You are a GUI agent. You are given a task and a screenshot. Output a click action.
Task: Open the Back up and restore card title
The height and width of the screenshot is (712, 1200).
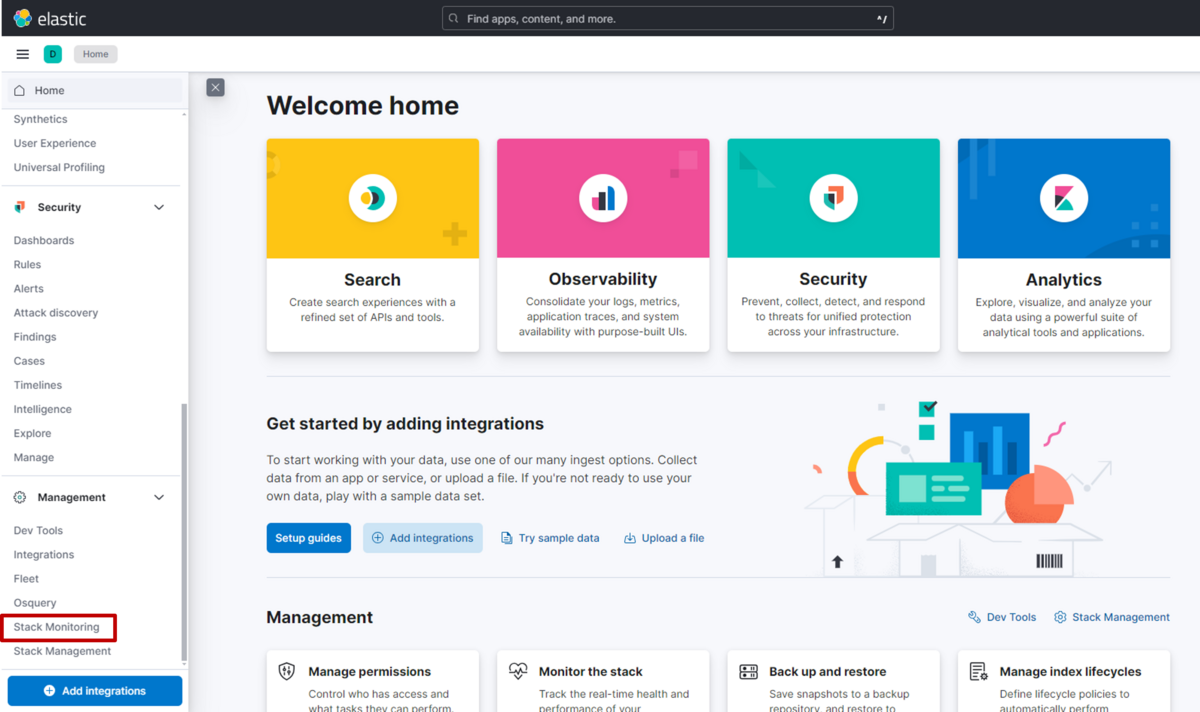coord(828,672)
